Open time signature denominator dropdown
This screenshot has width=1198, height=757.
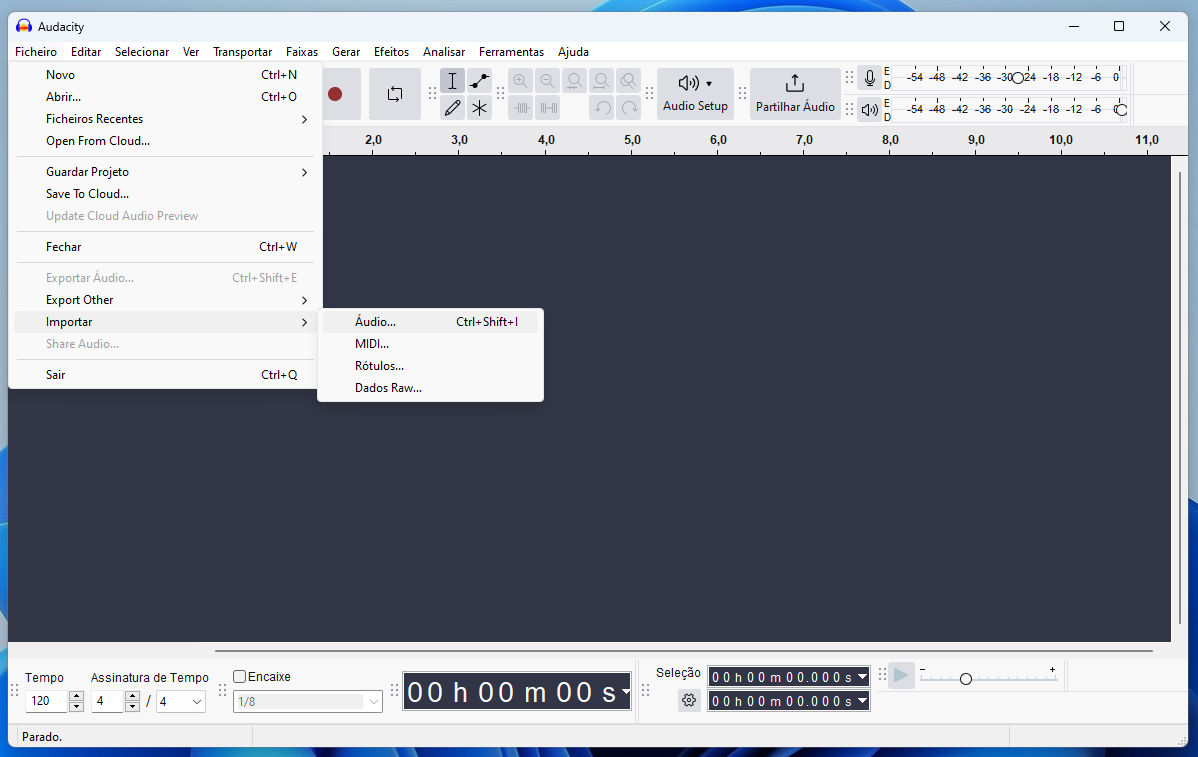point(181,702)
